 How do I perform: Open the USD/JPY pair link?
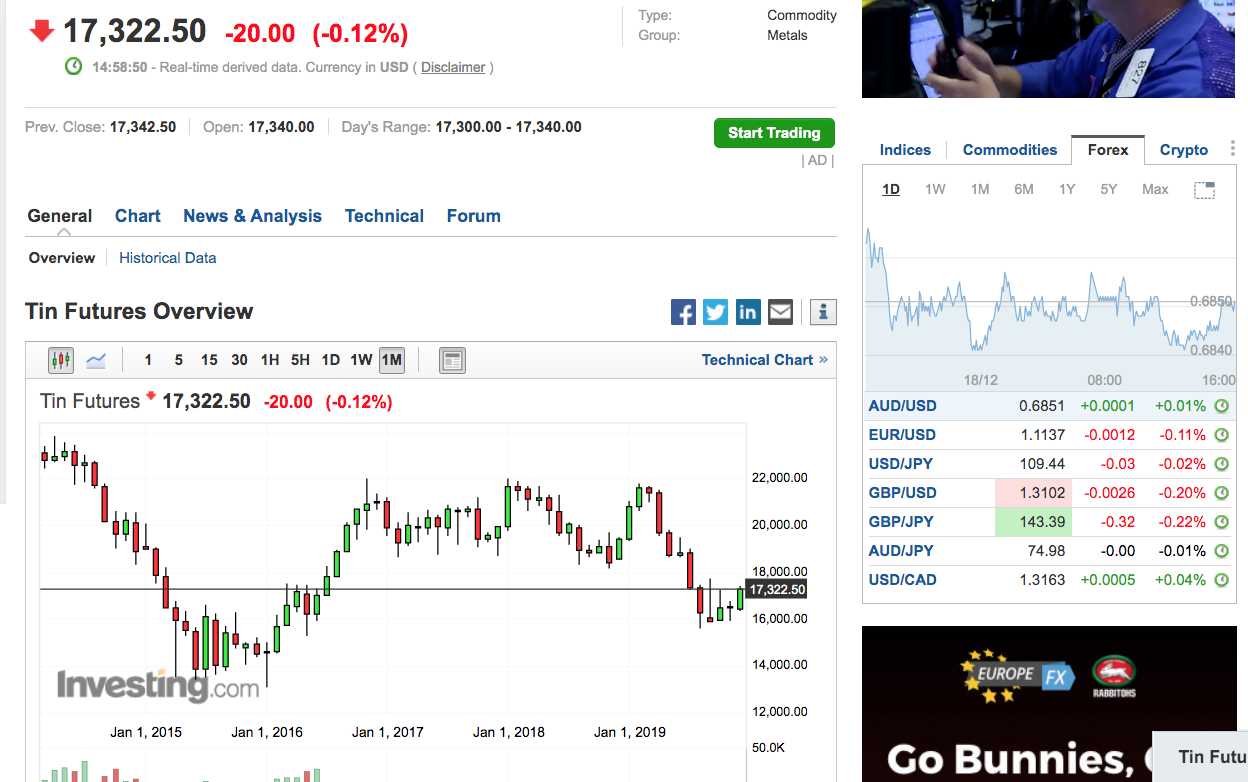(x=902, y=464)
